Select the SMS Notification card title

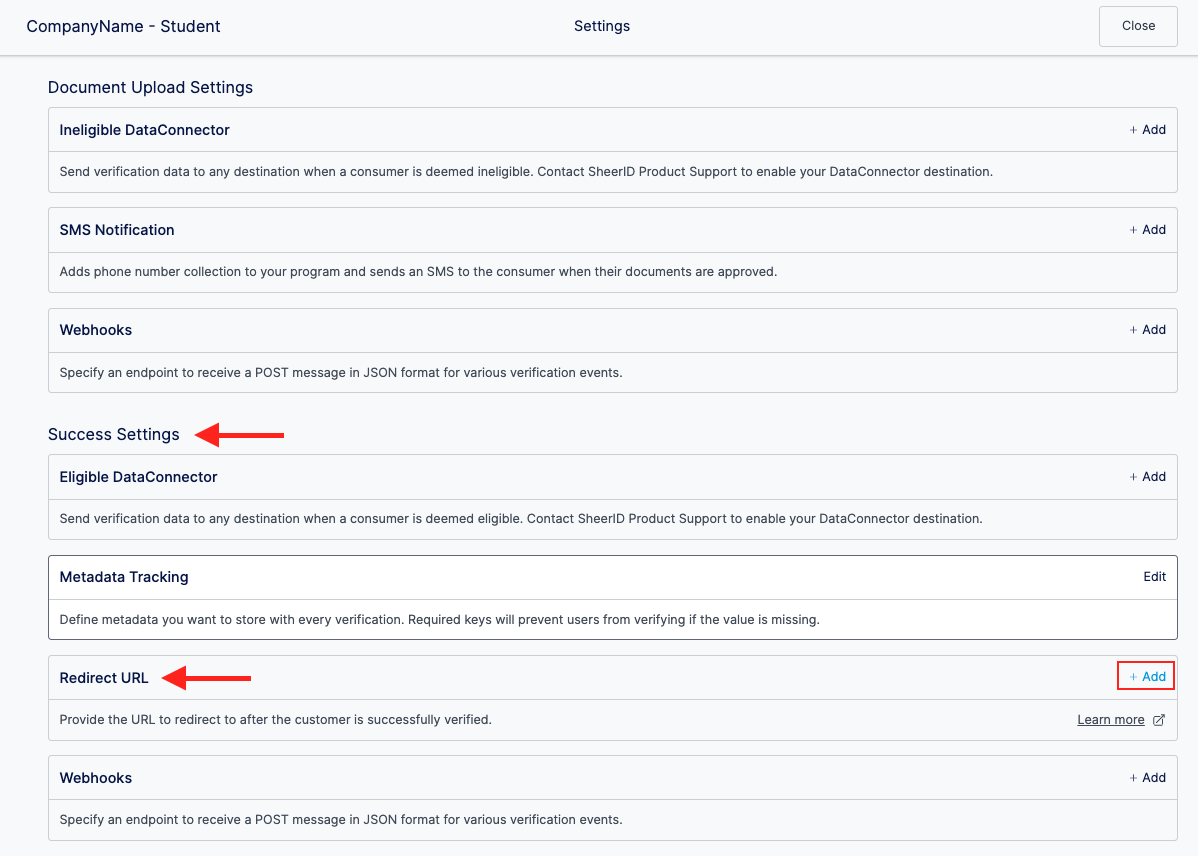(x=117, y=230)
